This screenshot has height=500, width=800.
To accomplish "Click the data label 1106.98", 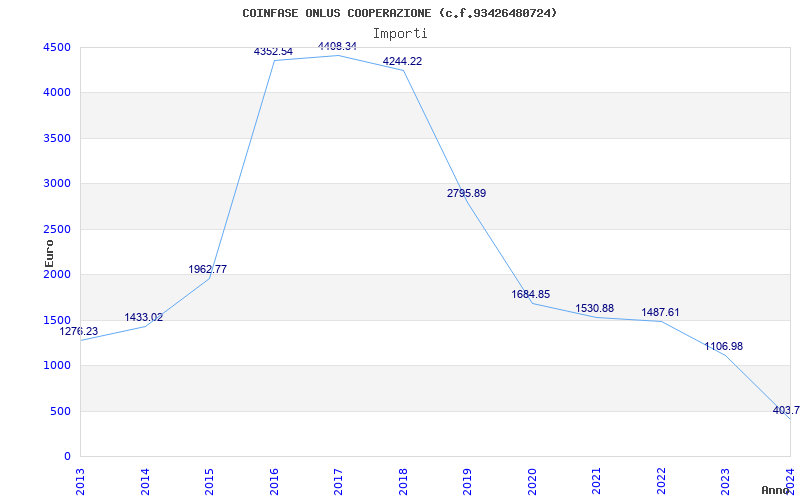I will [723, 346].
